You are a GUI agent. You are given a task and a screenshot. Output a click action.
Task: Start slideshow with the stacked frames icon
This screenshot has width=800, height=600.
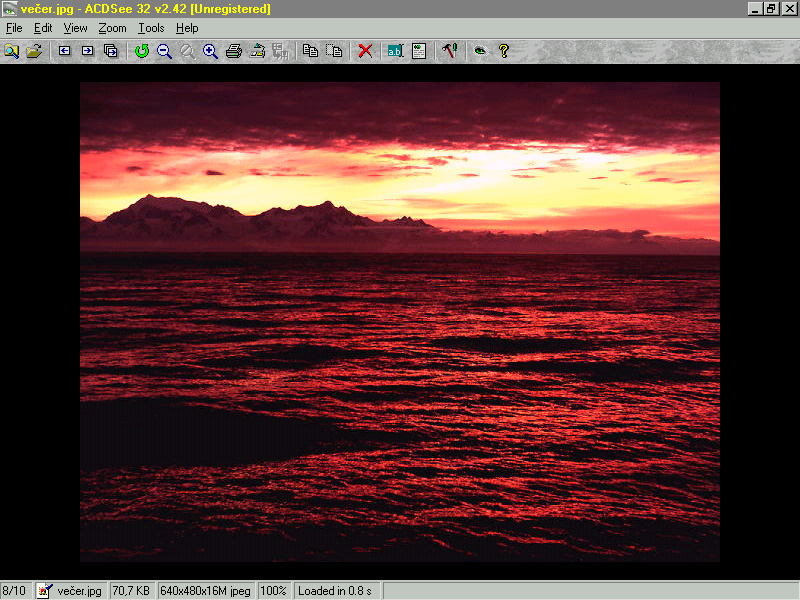pos(111,51)
